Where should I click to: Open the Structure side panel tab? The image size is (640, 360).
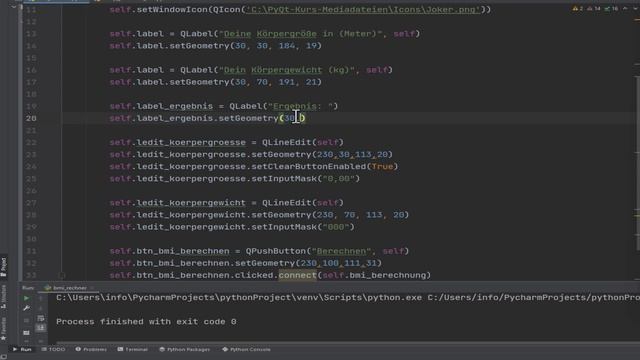click(x=4, y=297)
